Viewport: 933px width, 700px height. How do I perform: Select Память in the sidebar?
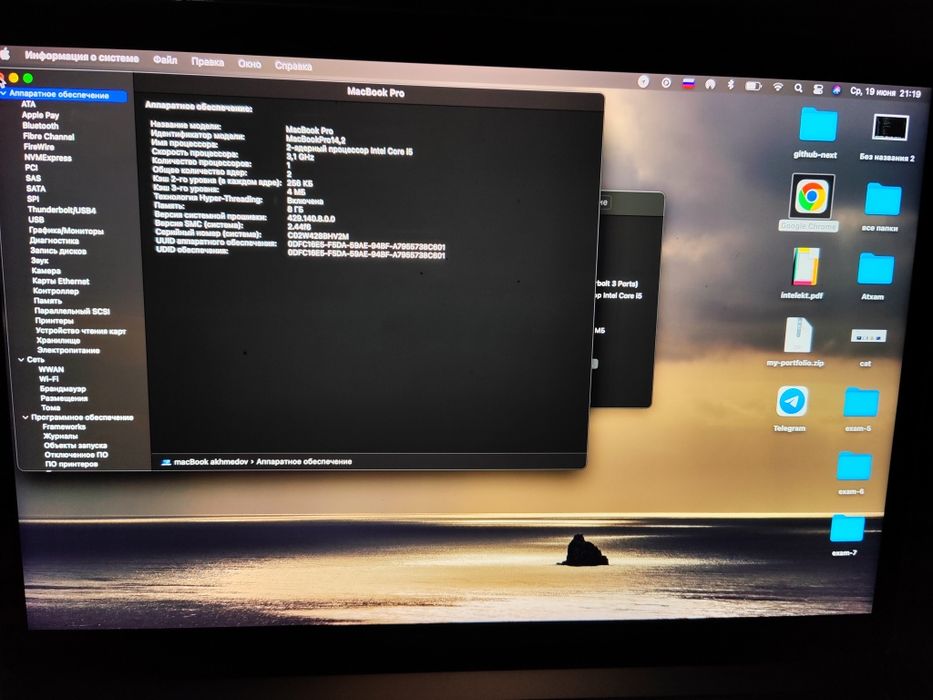[48, 301]
